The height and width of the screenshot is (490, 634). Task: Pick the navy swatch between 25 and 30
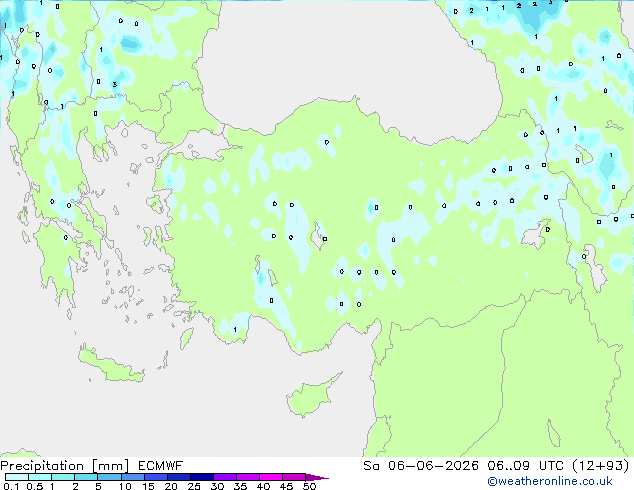pyautogui.click(x=202, y=477)
